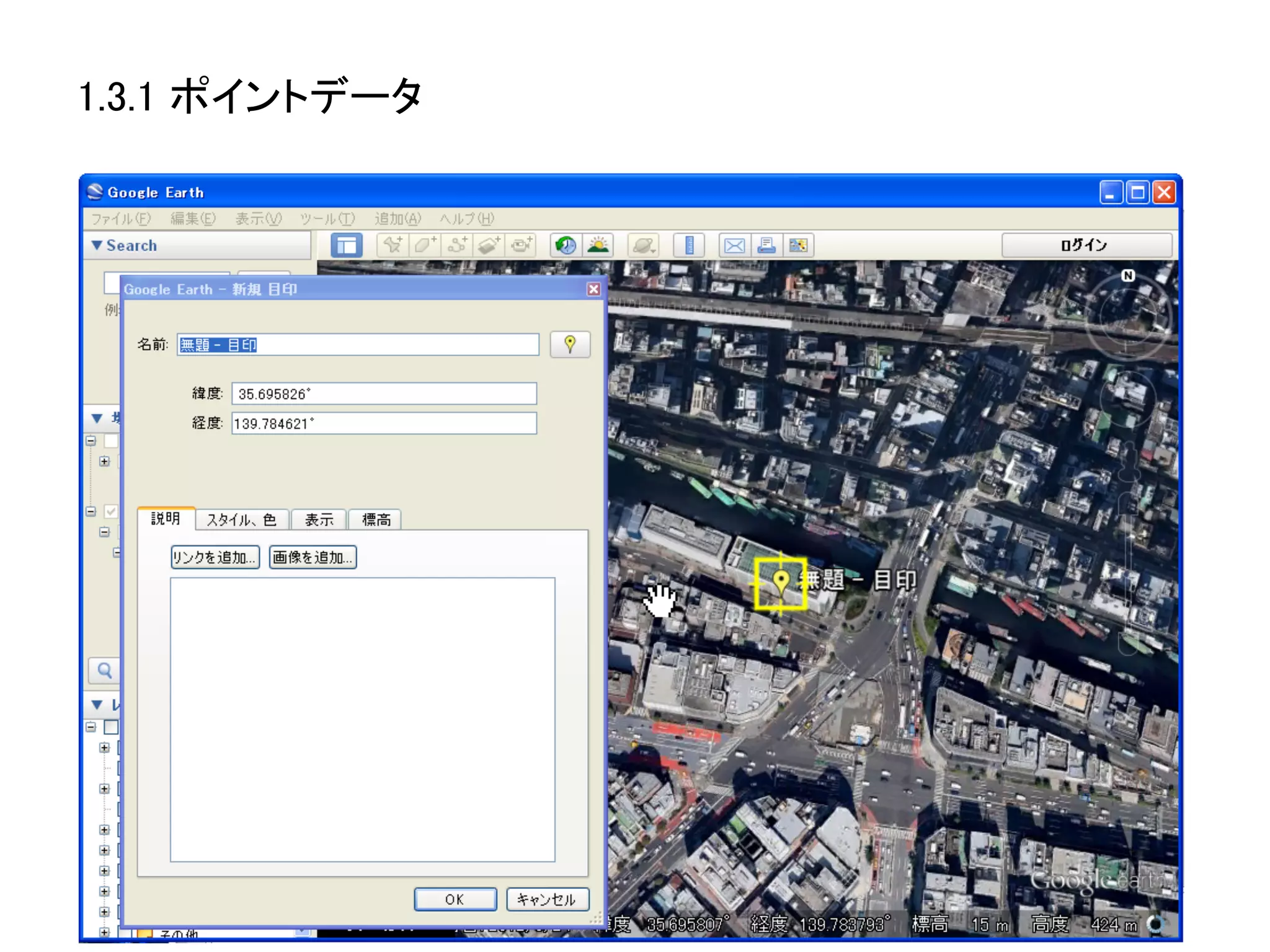1270x952 pixels.
Task: Toggle the sunlight toolbar icon
Action: pos(598,245)
